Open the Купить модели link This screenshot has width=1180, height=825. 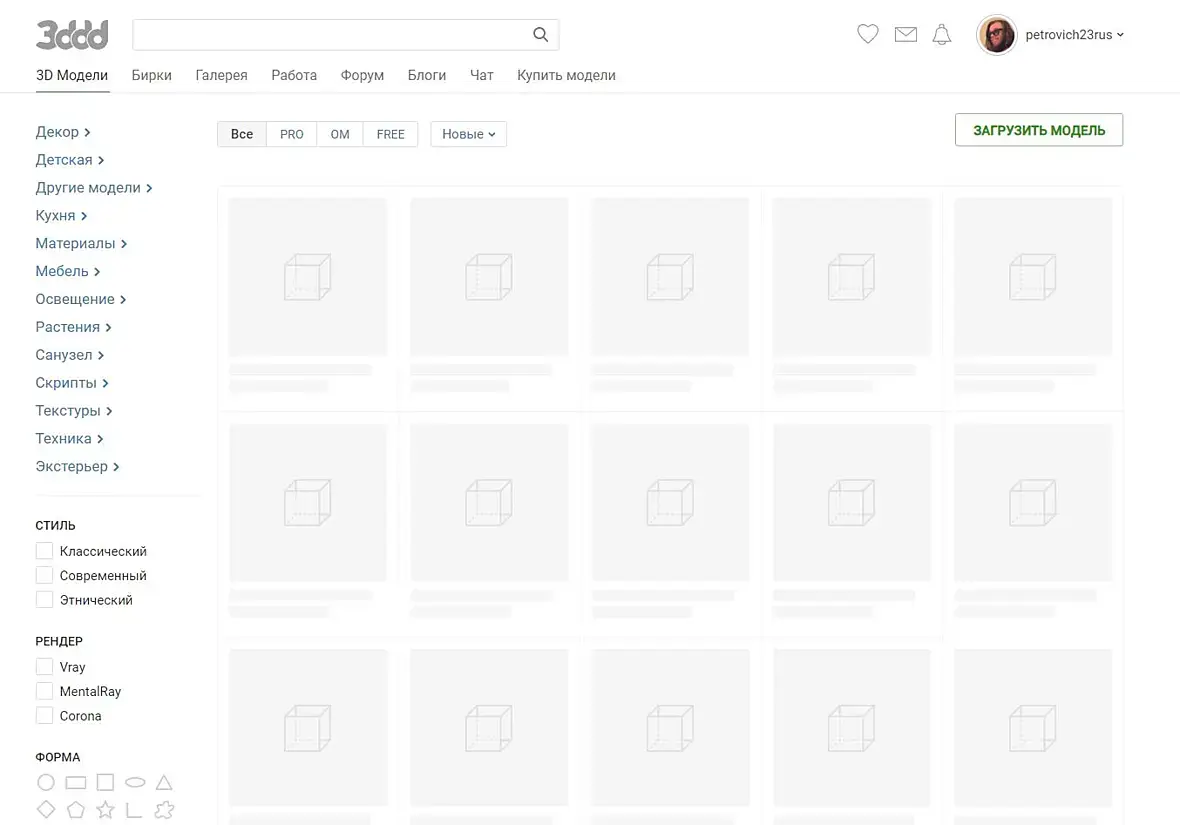click(566, 75)
